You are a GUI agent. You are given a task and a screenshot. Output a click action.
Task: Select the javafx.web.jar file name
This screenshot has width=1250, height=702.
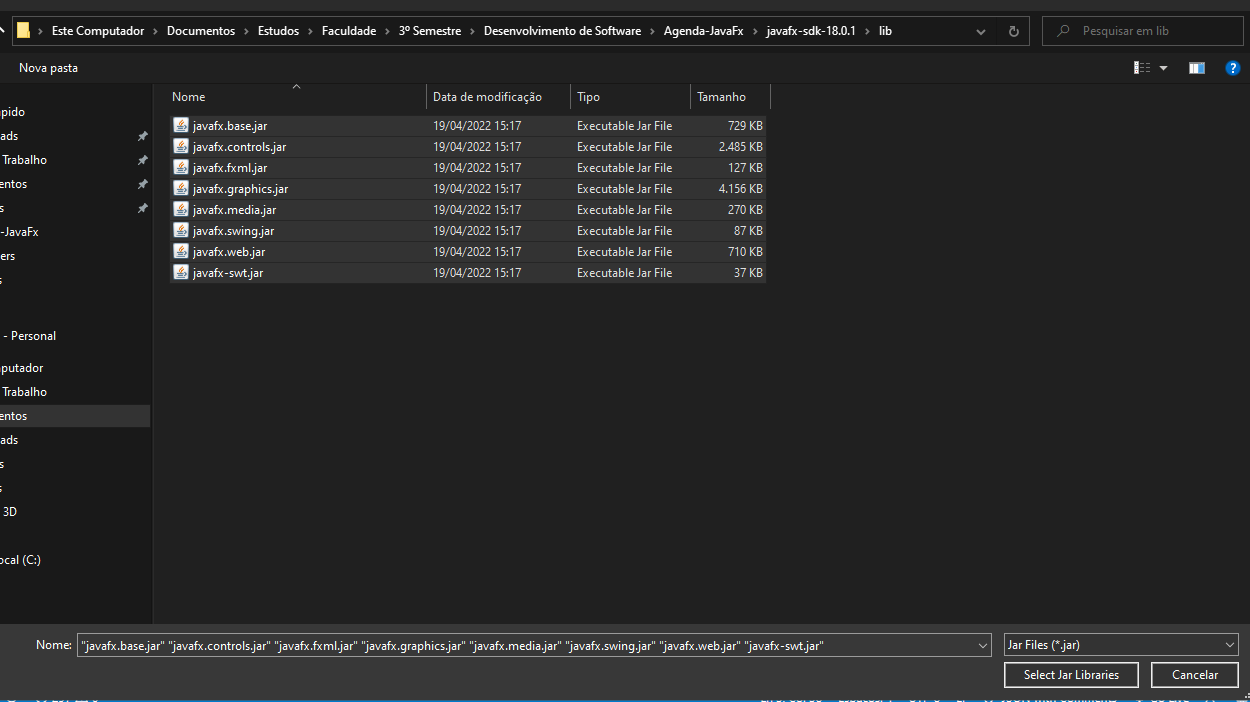229,252
